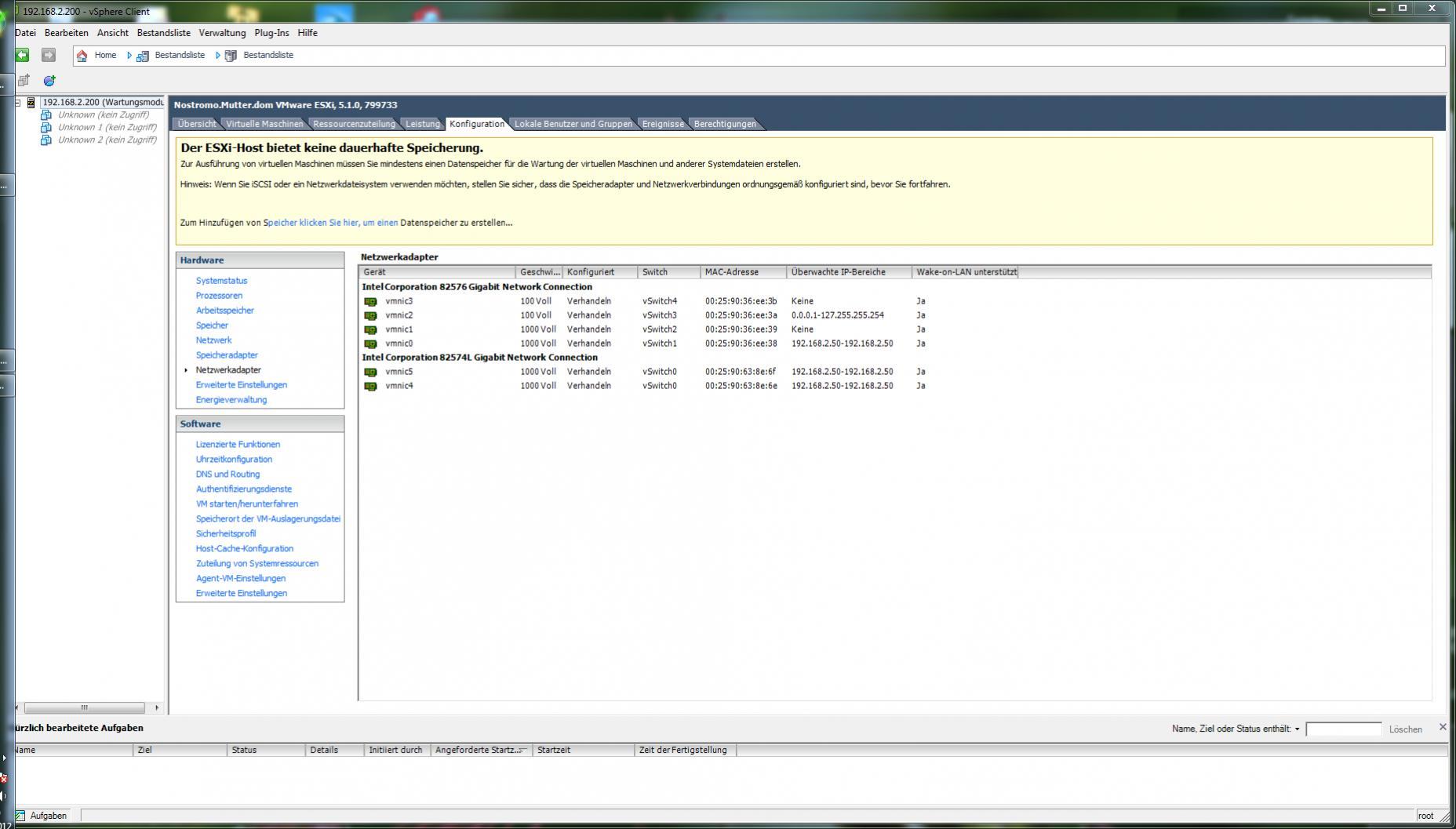Click the VM icon beside Unknown 1
Image resolution: width=1456 pixels, height=829 pixels.
(x=45, y=128)
